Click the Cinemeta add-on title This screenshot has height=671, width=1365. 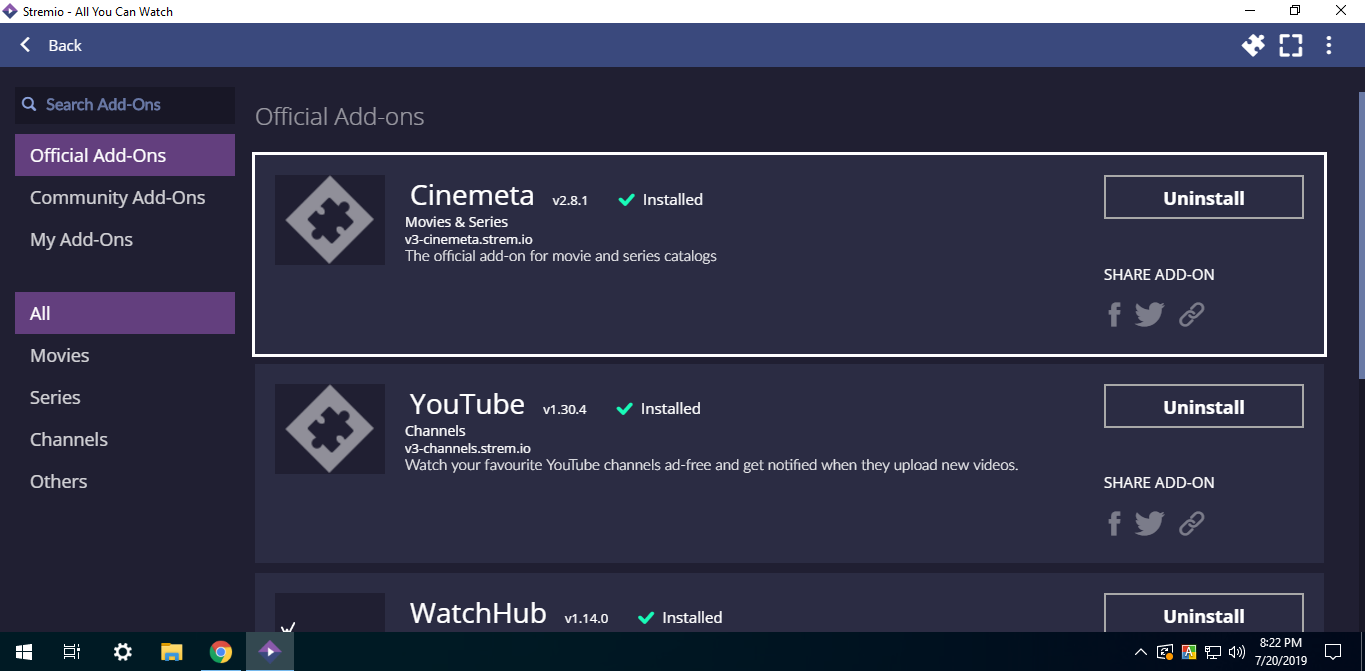coord(472,195)
